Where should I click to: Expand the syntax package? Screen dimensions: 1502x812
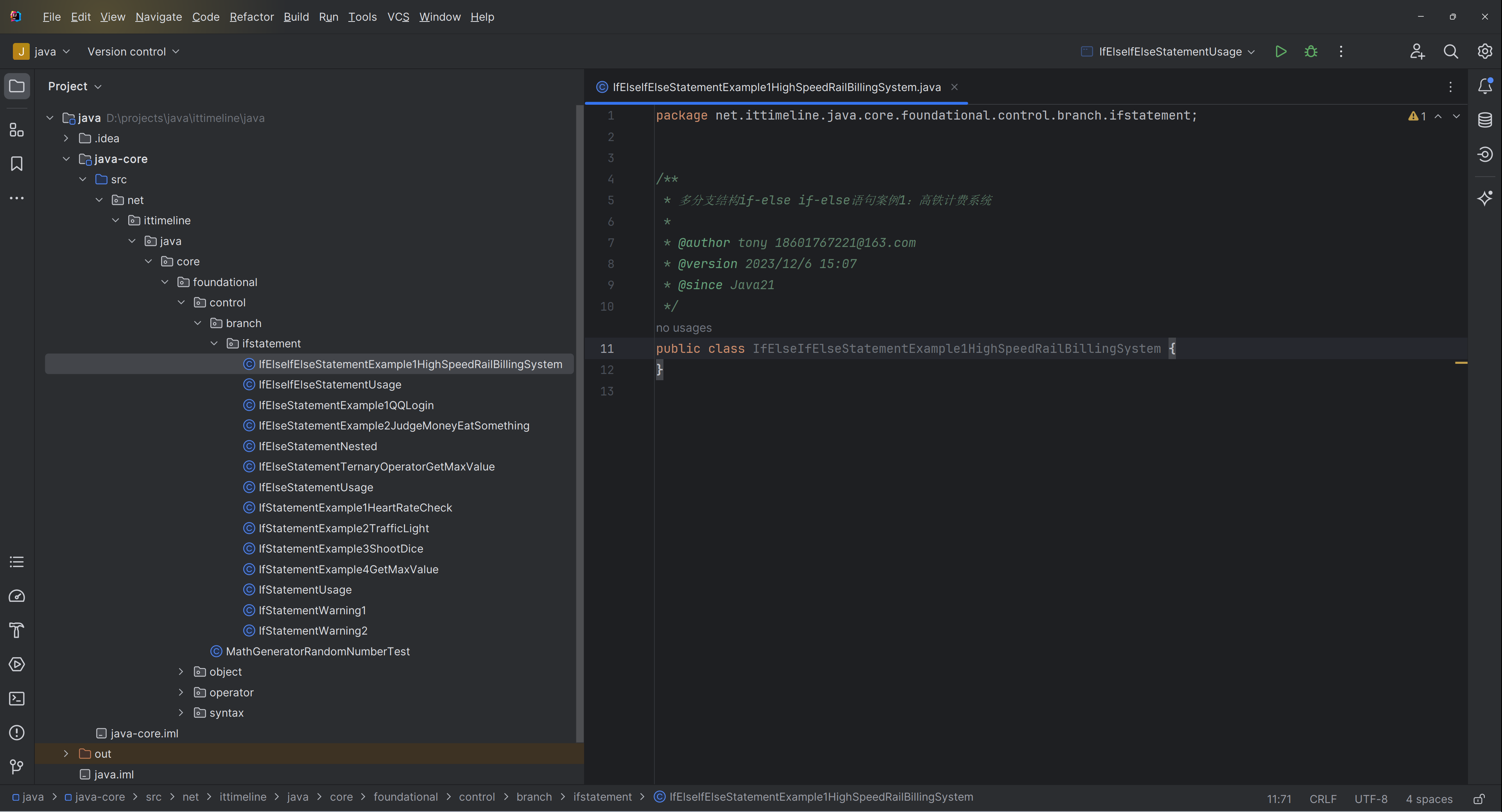(181, 712)
